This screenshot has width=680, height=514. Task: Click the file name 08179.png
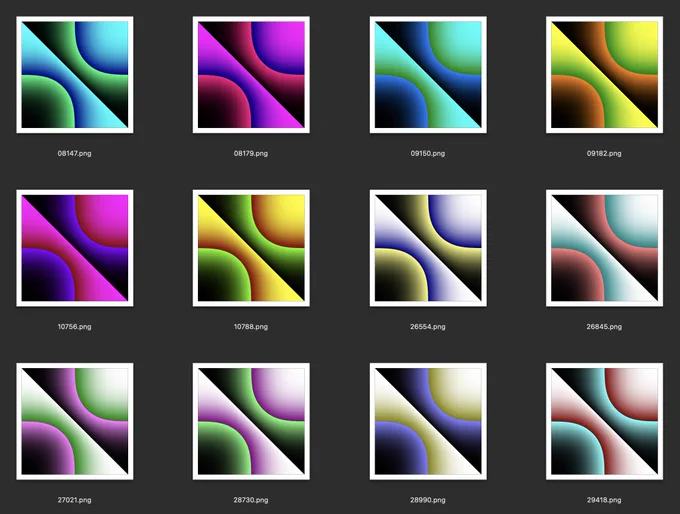[251, 153]
